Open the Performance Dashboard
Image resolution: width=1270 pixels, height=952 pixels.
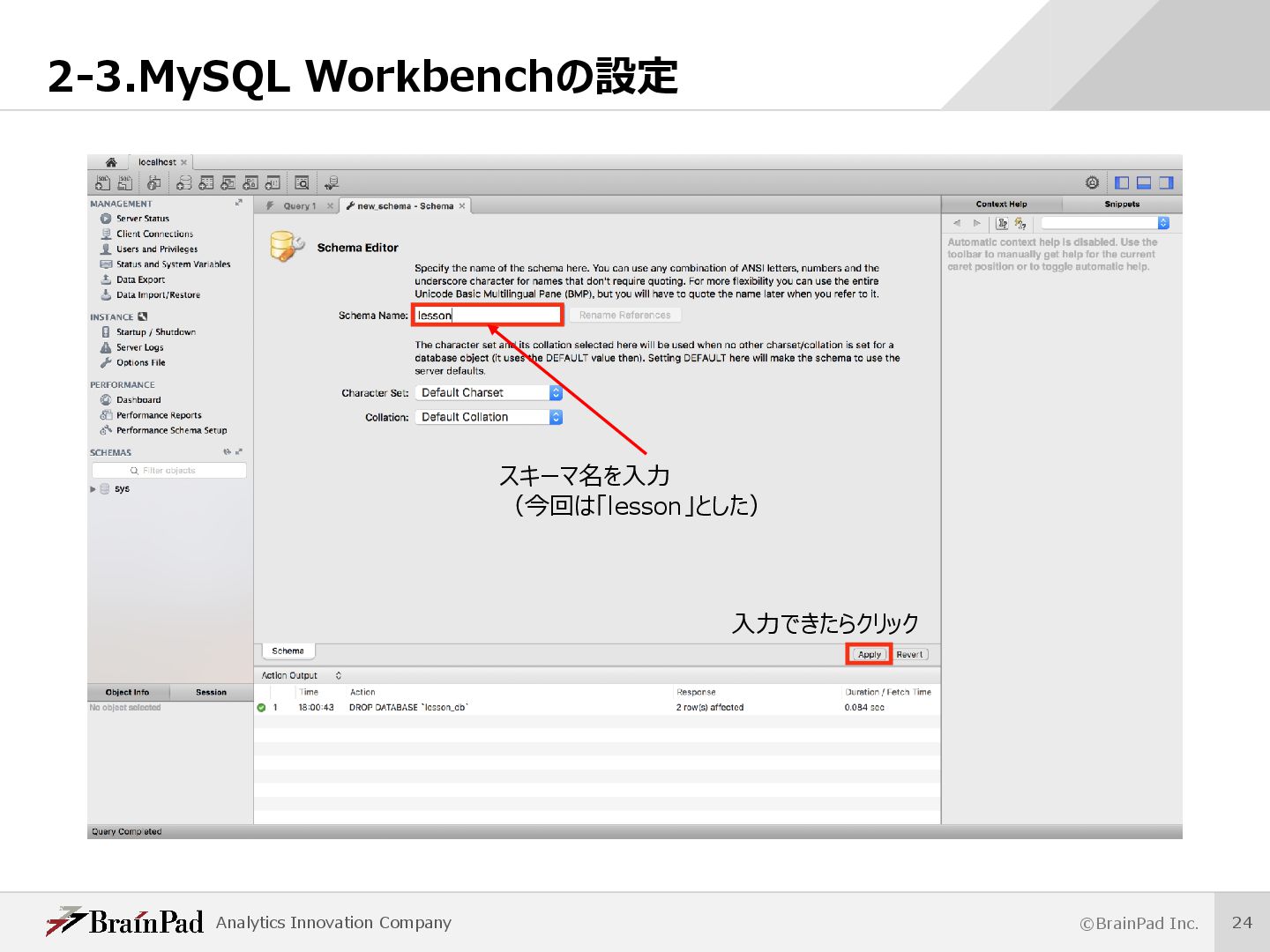click(131, 400)
